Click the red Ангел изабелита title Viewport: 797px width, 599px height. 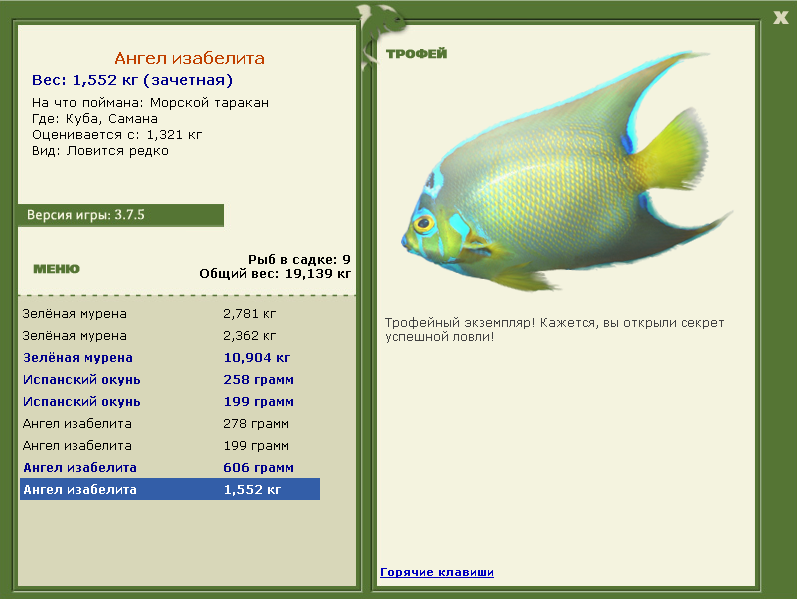click(x=189, y=58)
